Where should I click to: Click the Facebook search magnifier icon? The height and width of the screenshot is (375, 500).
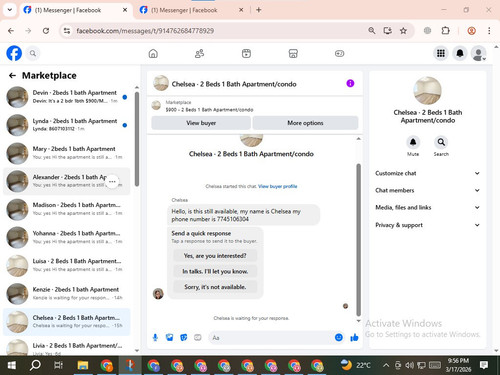point(33,53)
